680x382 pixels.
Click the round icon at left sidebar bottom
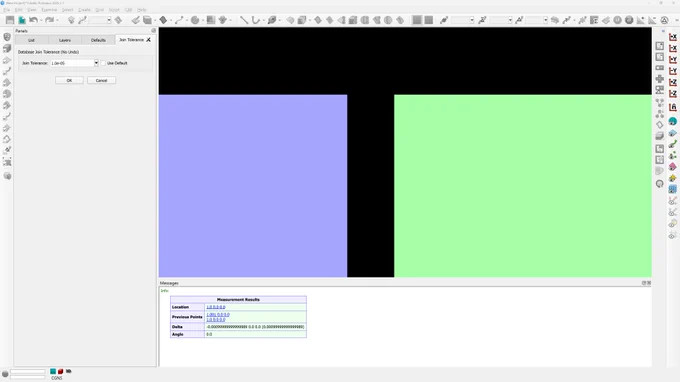7,176
